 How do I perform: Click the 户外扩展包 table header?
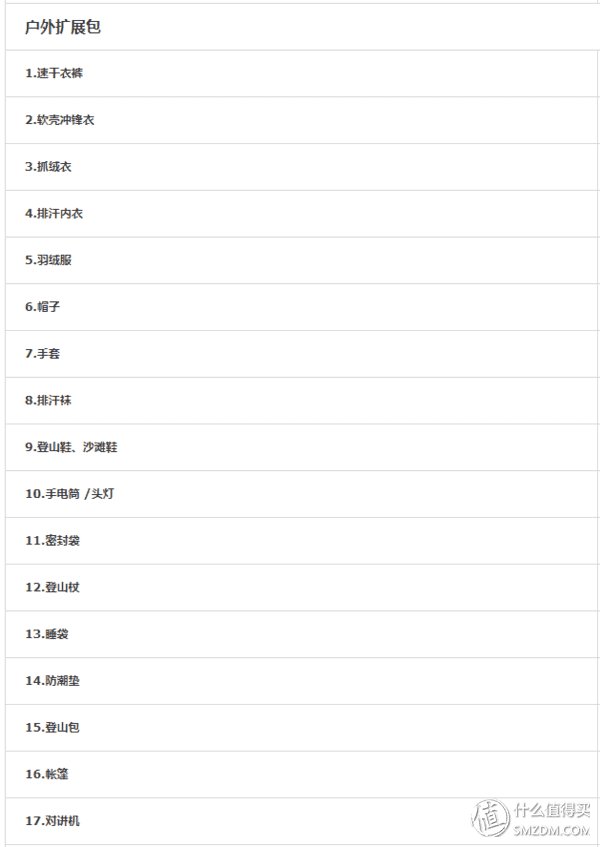(302, 27)
